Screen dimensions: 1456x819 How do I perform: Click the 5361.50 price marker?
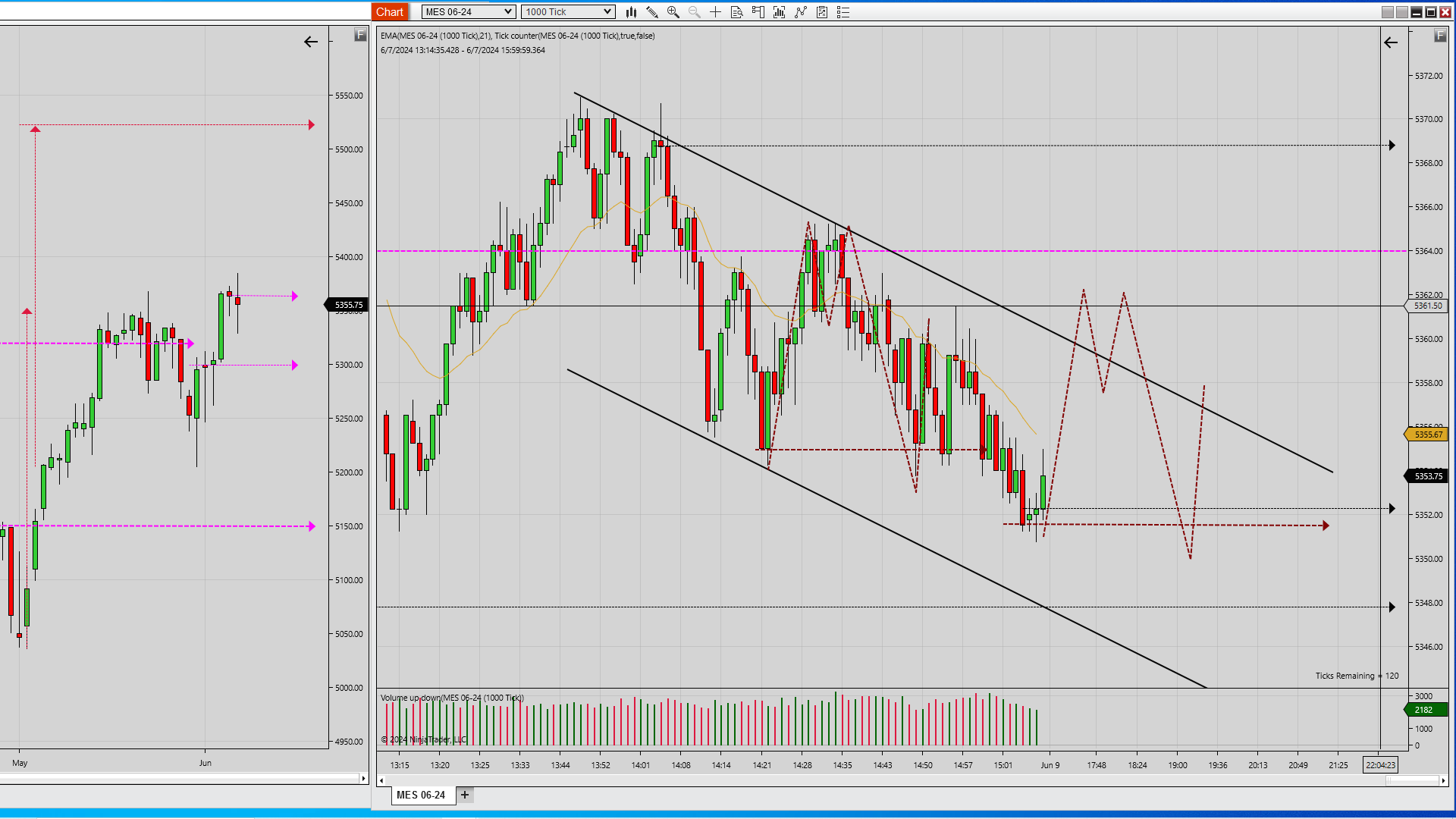tap(1427, 306)
